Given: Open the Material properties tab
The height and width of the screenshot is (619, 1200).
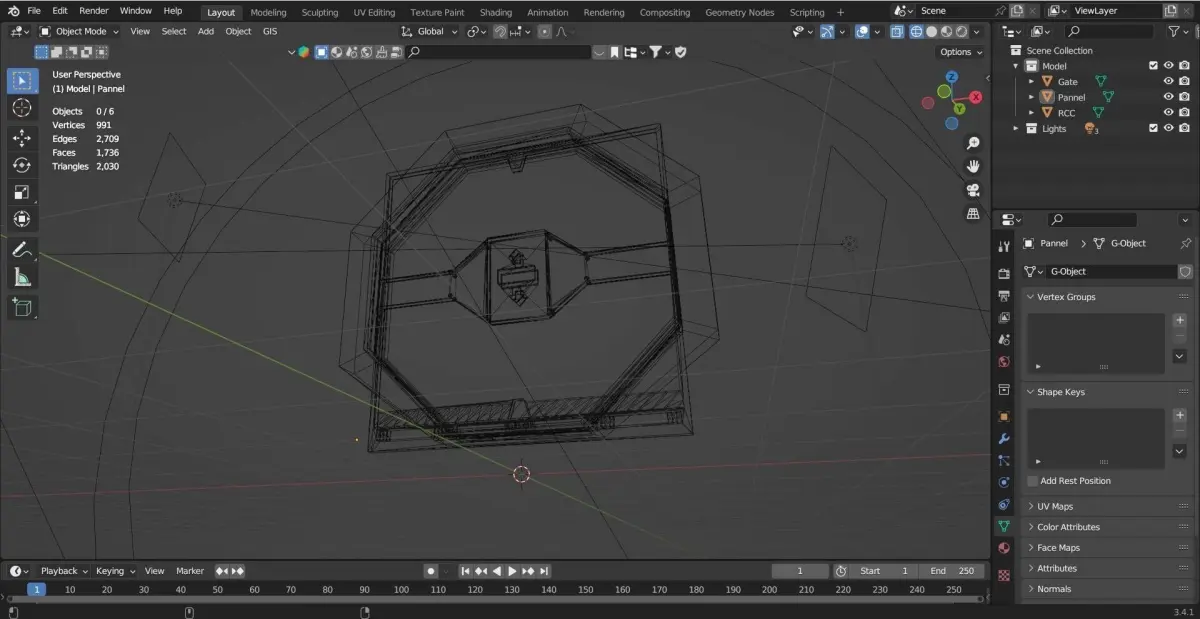Looking at the screenshot, I should pyautogui.click(x=1004, y=548).
